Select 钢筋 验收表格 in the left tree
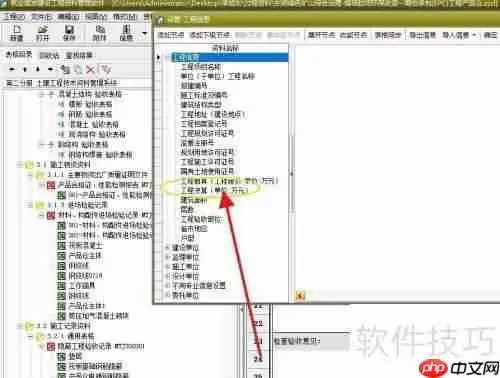 click(90, 114)
